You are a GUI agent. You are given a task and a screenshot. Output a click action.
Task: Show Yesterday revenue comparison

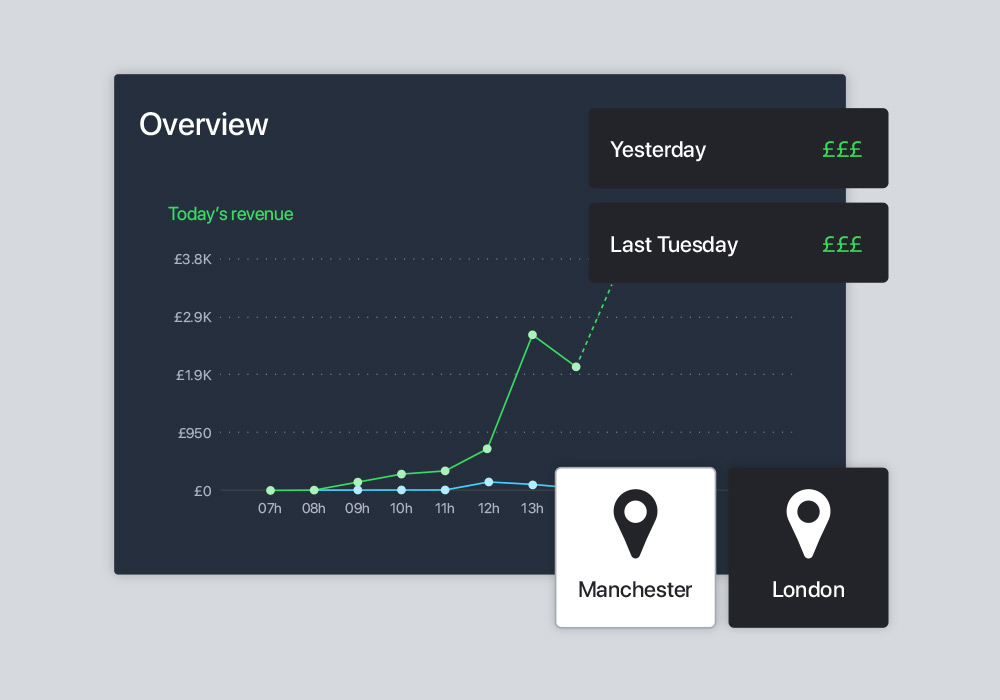[x=738, y=148]
